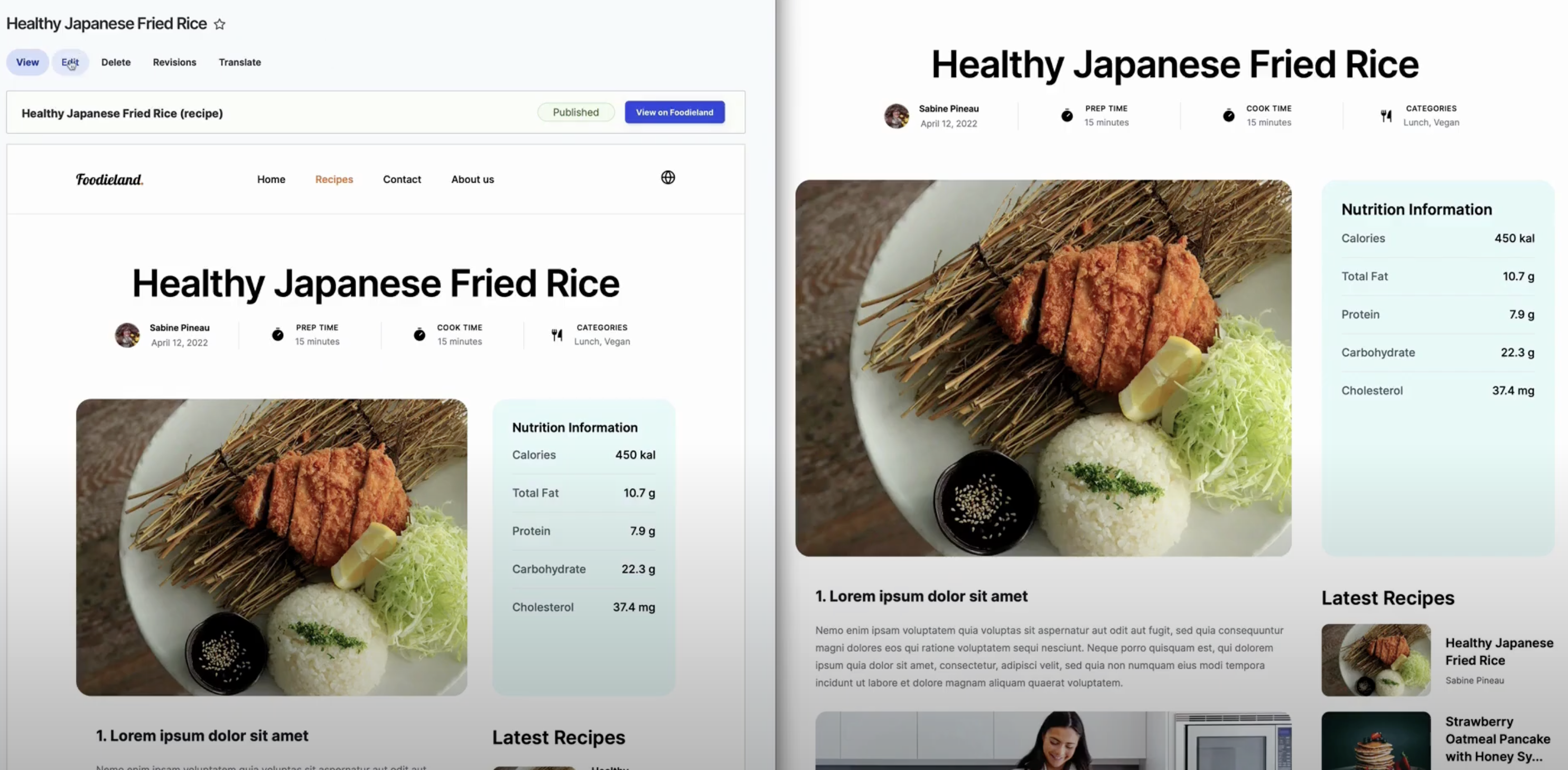Click the Healthy Japanese Fried Rice recipe title input field
Screen dimensions: 1568x770
122,112
